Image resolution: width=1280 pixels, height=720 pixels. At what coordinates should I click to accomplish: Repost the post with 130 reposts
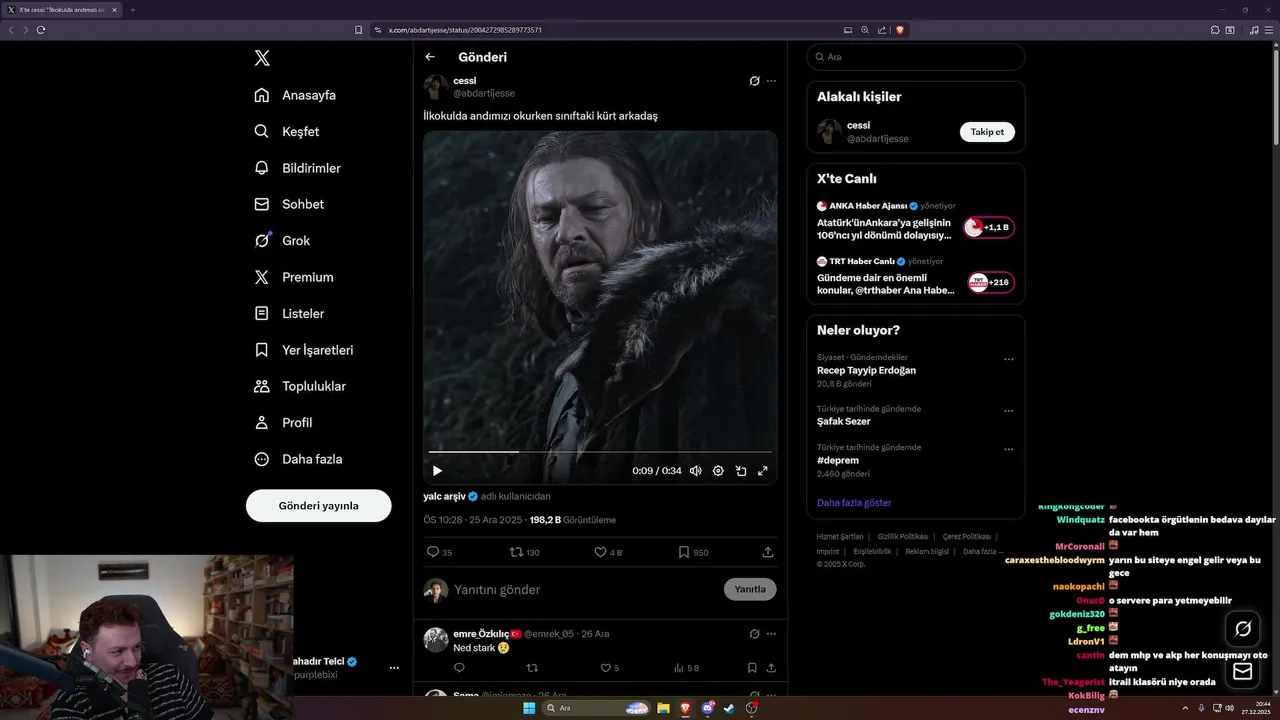(x=525, y=552)
